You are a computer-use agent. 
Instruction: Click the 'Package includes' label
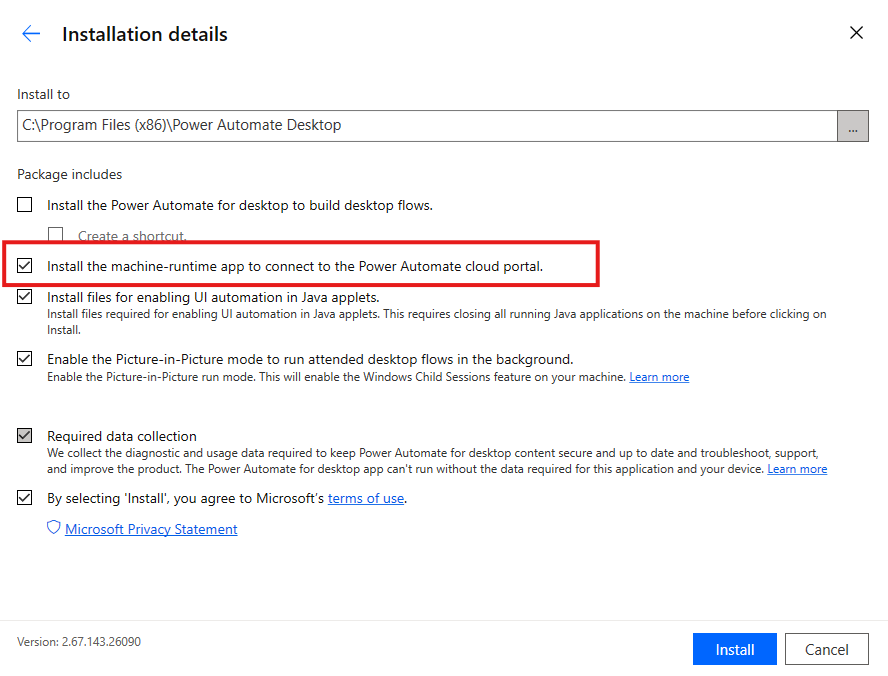coord(70,174)
